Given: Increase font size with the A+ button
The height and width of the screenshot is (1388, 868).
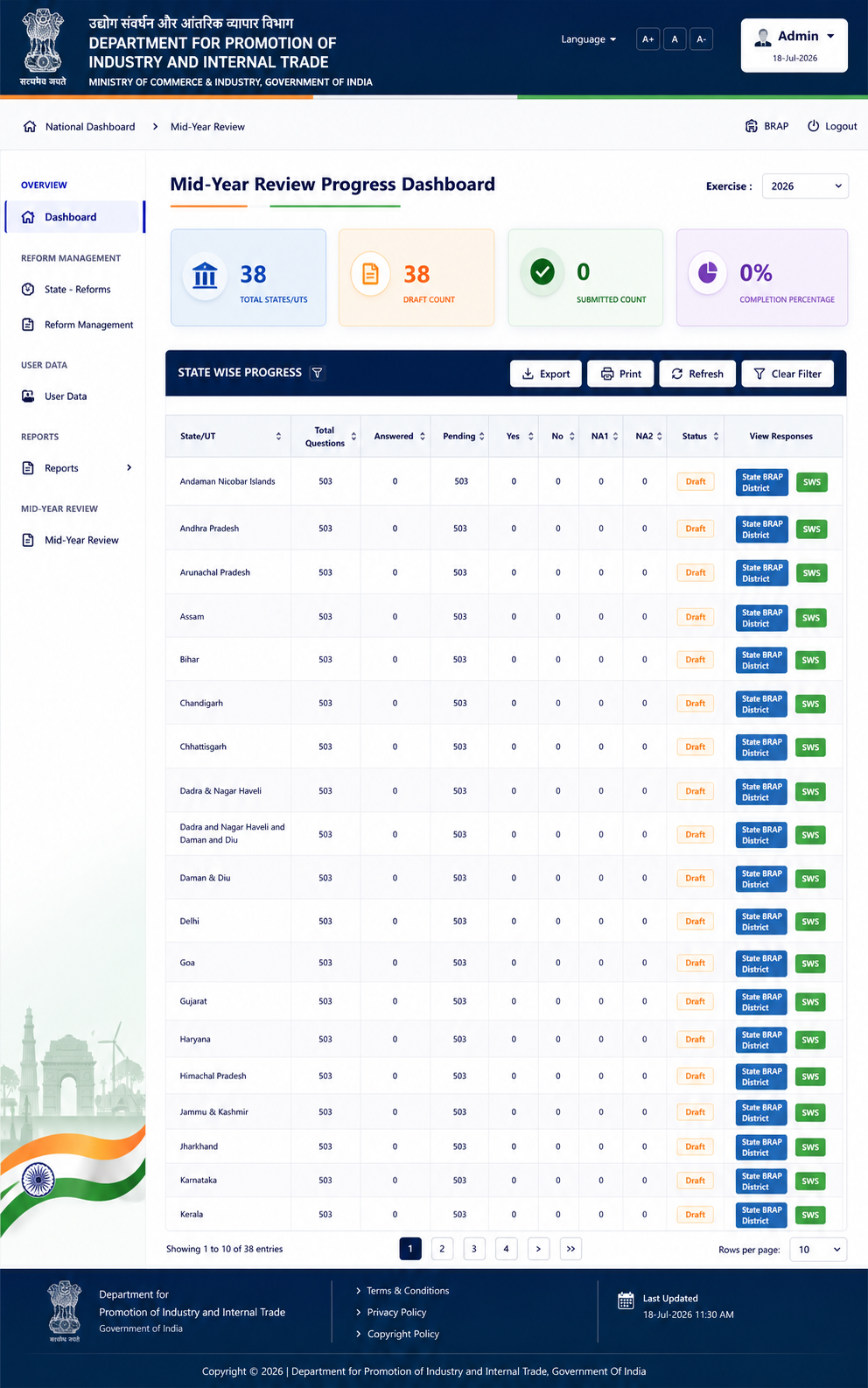Looking at the screenshot, I should click(648, 39).
